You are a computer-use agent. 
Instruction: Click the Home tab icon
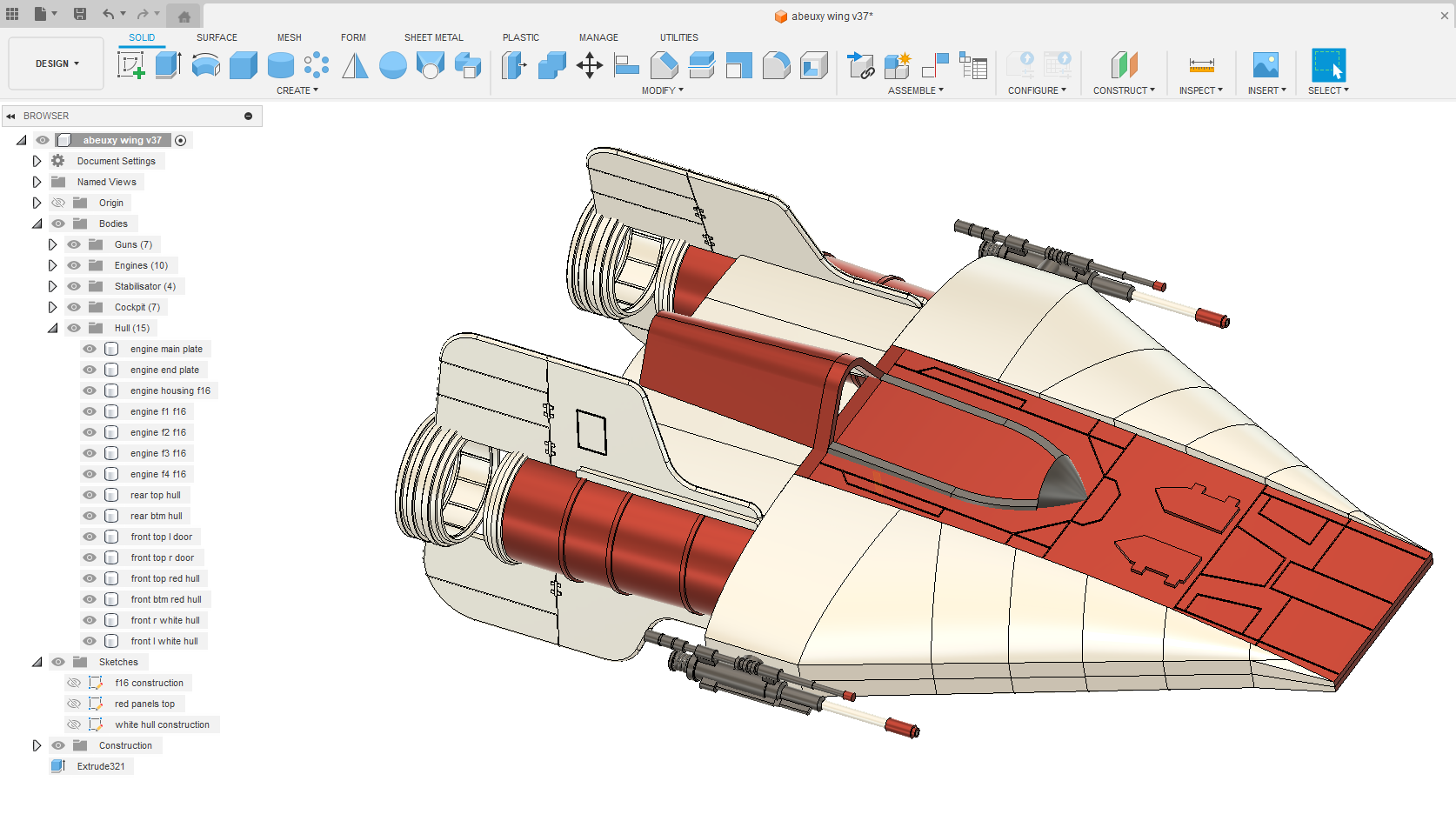pos(184,17)
